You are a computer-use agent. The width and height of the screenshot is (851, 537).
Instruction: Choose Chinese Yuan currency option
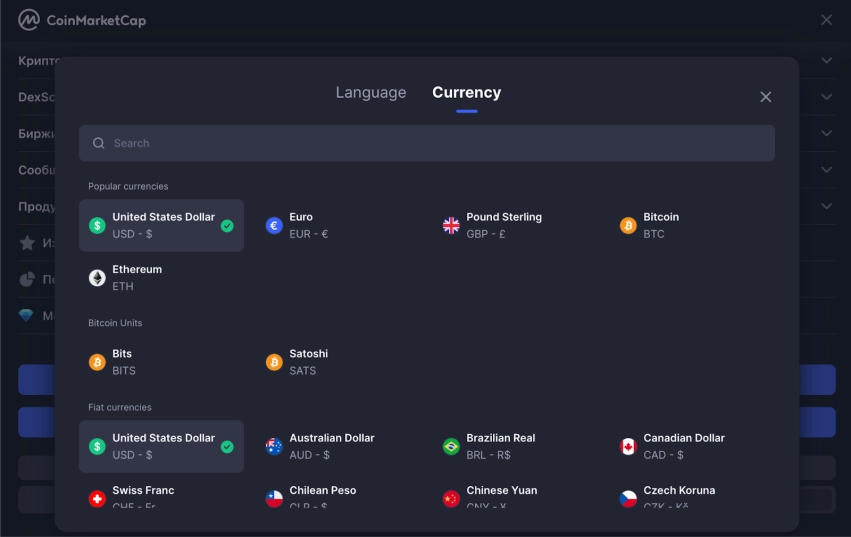click(x=501, y=496)
